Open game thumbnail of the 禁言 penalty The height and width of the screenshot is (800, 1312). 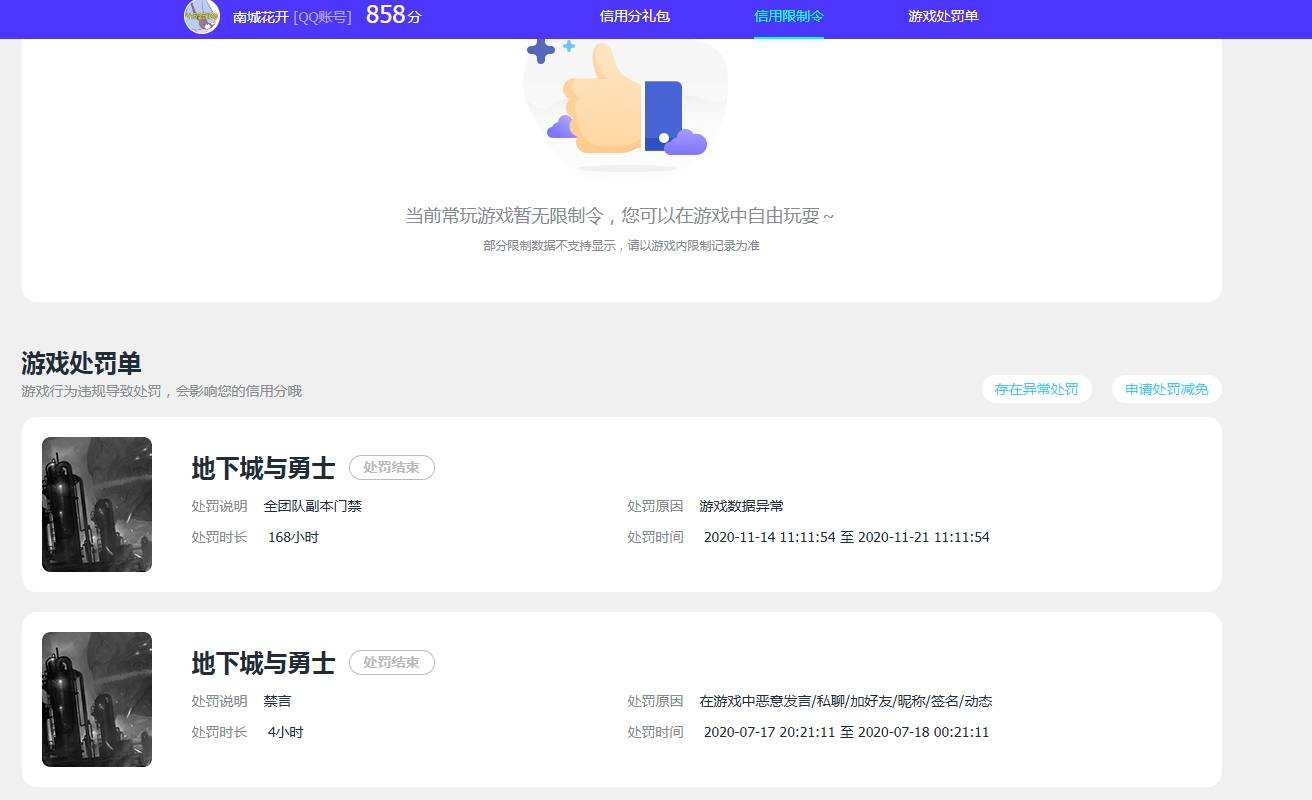(97, 699)
